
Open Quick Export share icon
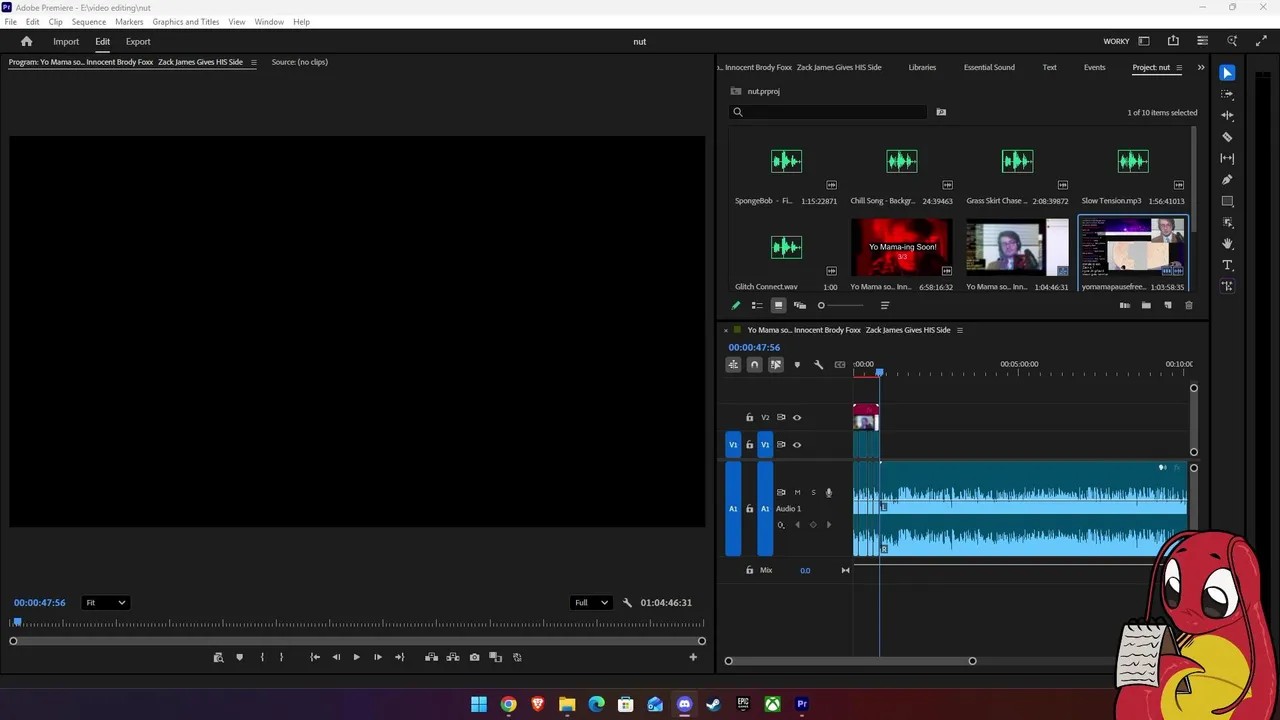(x=1173, y=41)
